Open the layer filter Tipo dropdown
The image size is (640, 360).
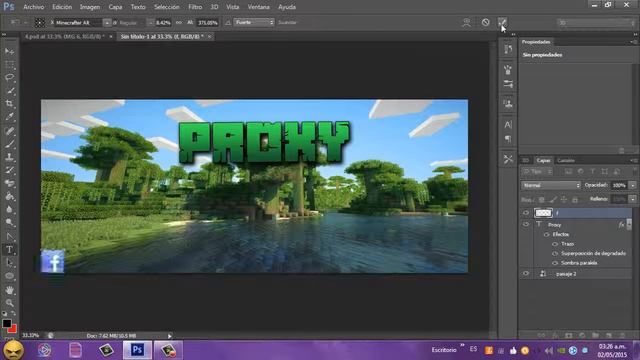[x=538, y=172]
